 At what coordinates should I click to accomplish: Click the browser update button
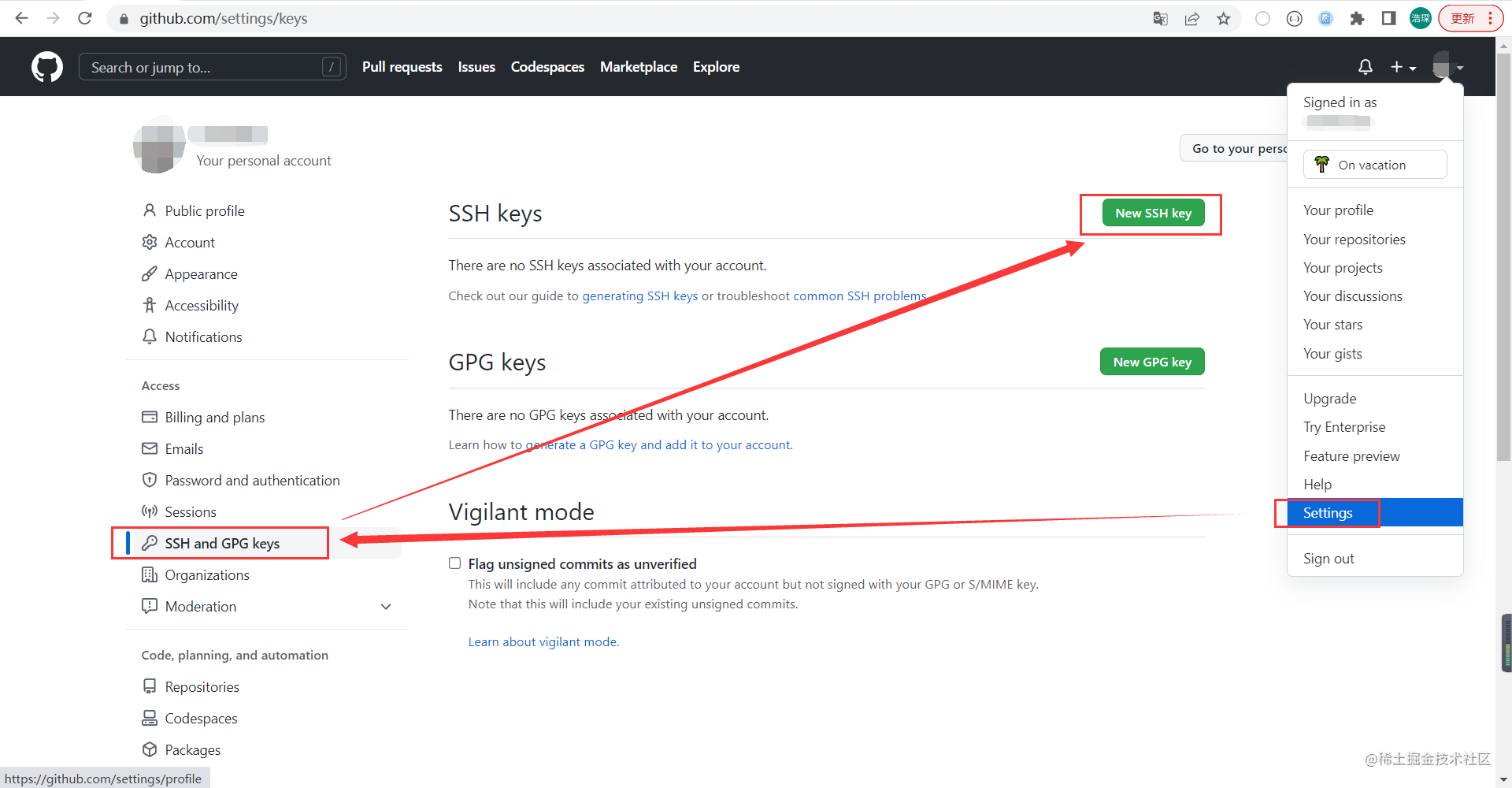pos(1470,18)
